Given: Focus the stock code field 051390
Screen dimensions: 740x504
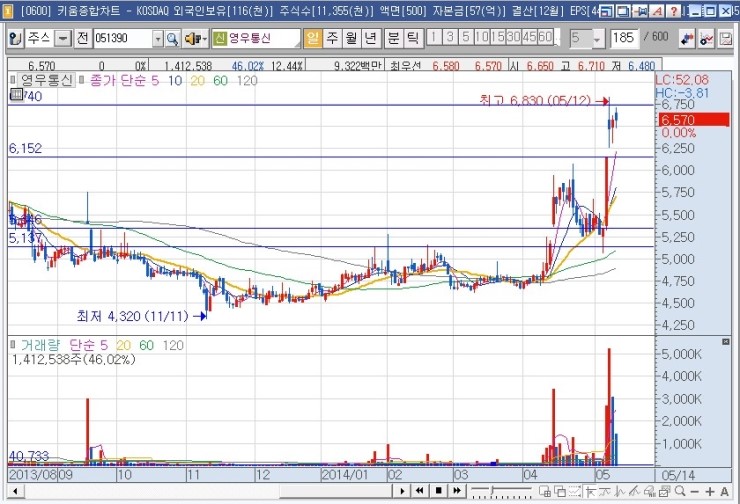Looking at the screenshot, I should 123,38.
